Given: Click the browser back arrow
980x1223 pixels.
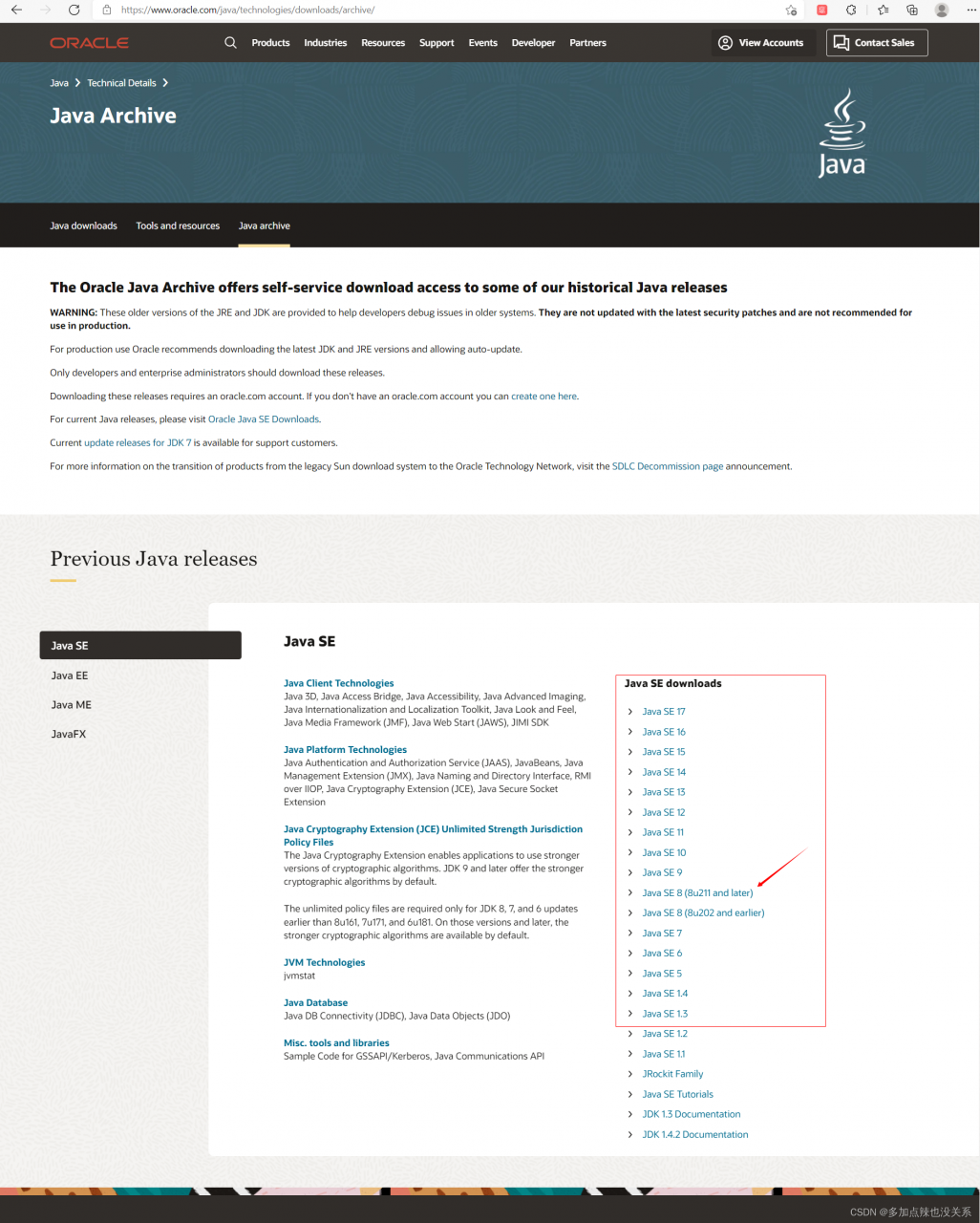Looking at the screenshot, I should (x=16, y=10).
